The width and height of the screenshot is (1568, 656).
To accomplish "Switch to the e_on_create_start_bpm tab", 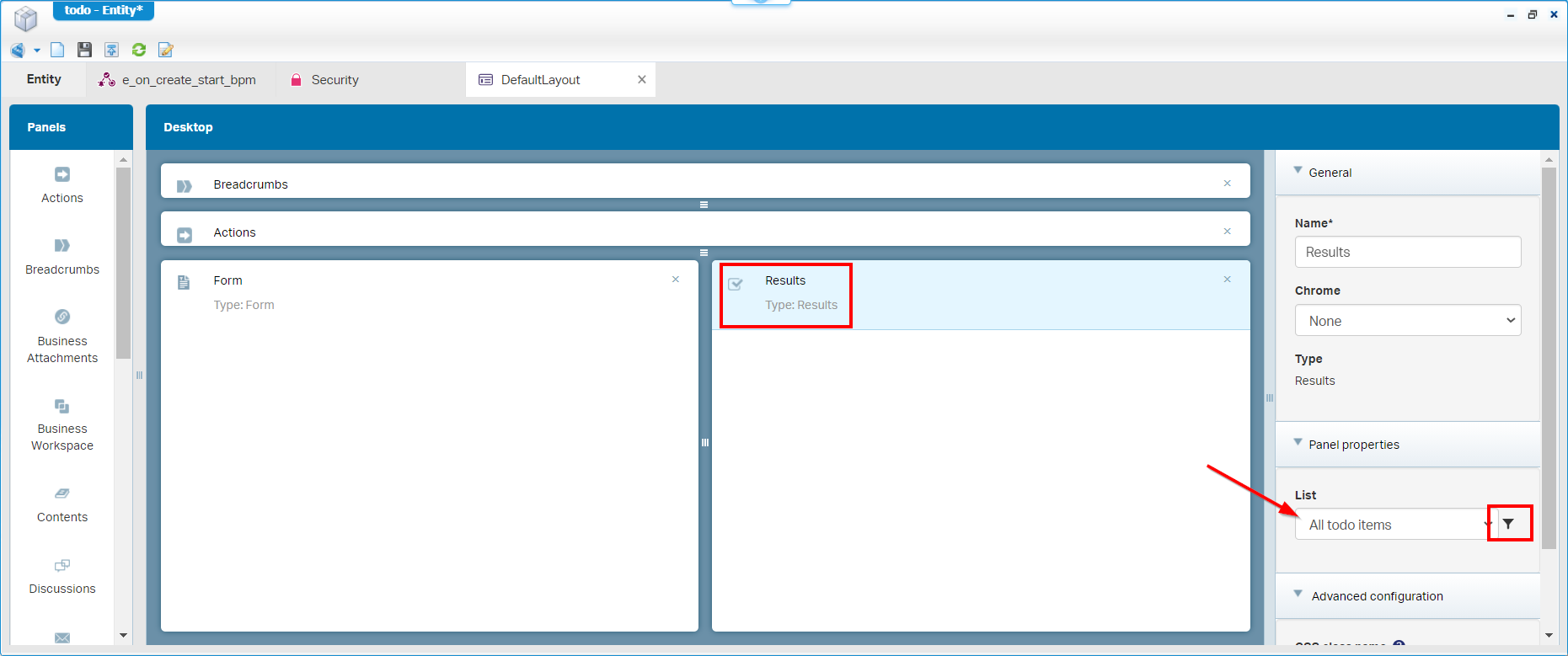I will tap(188, 80).
